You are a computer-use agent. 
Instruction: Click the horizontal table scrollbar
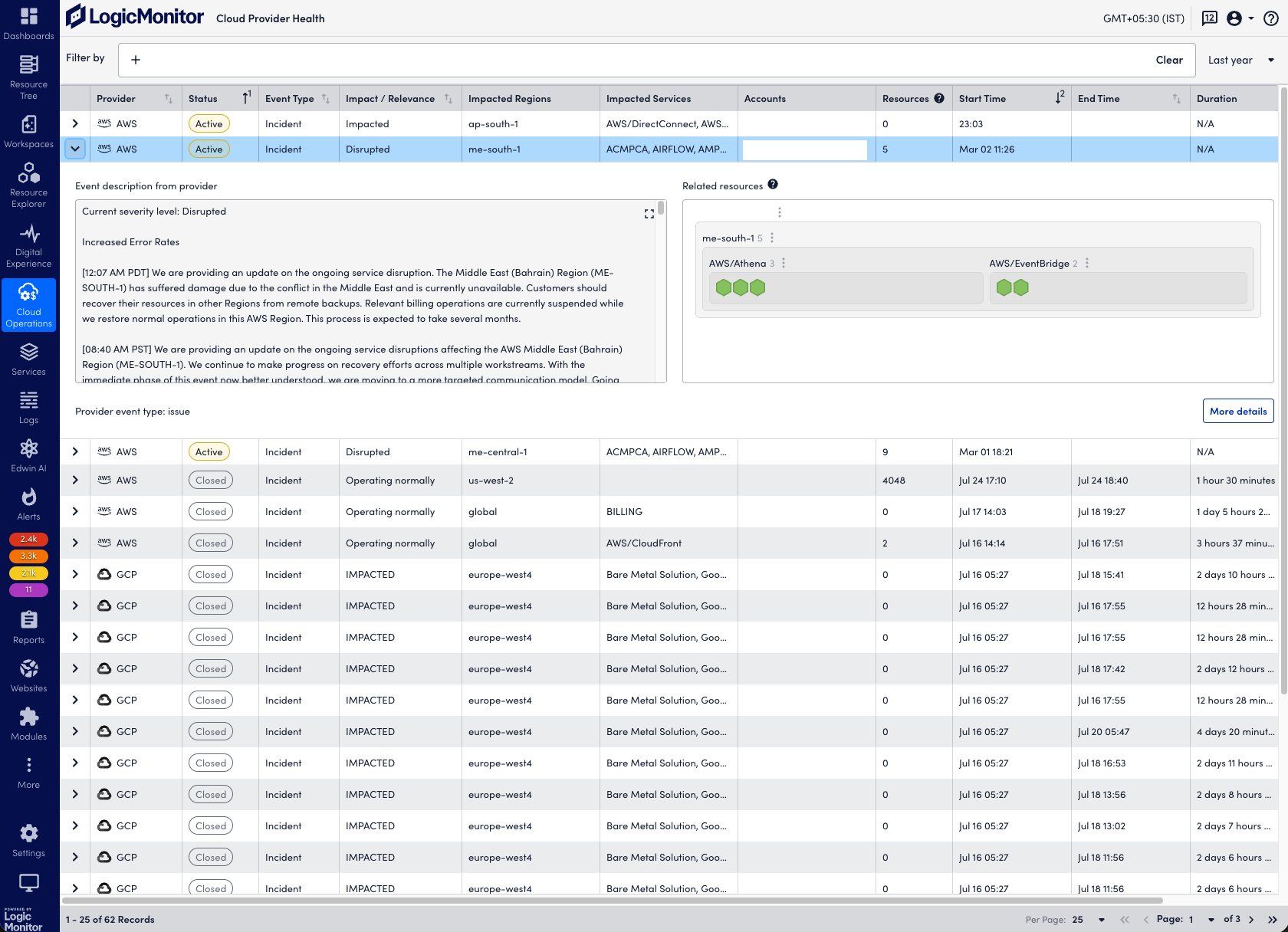tap(612, 901)
